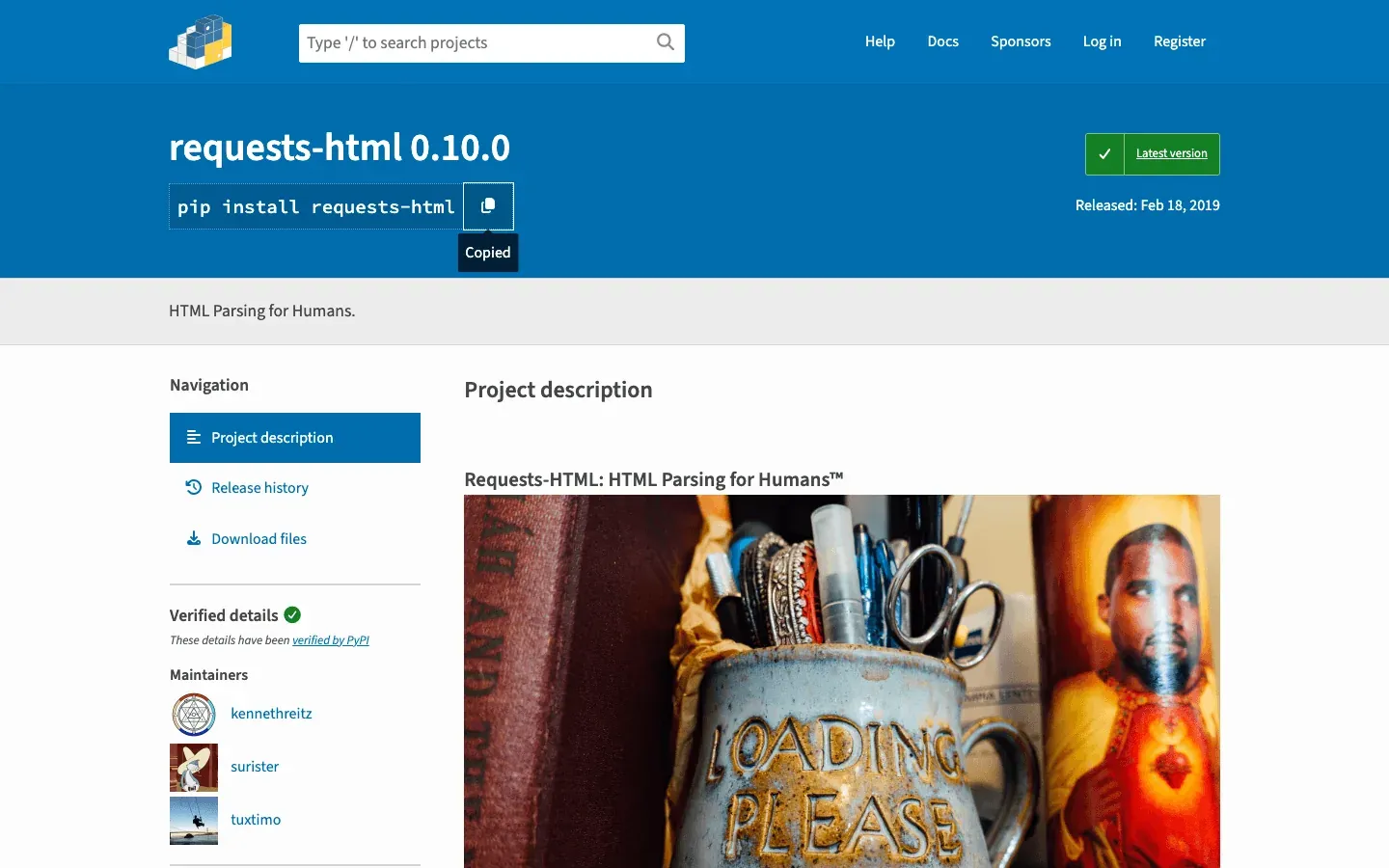Open Release history tab

(x=295, y=488)
